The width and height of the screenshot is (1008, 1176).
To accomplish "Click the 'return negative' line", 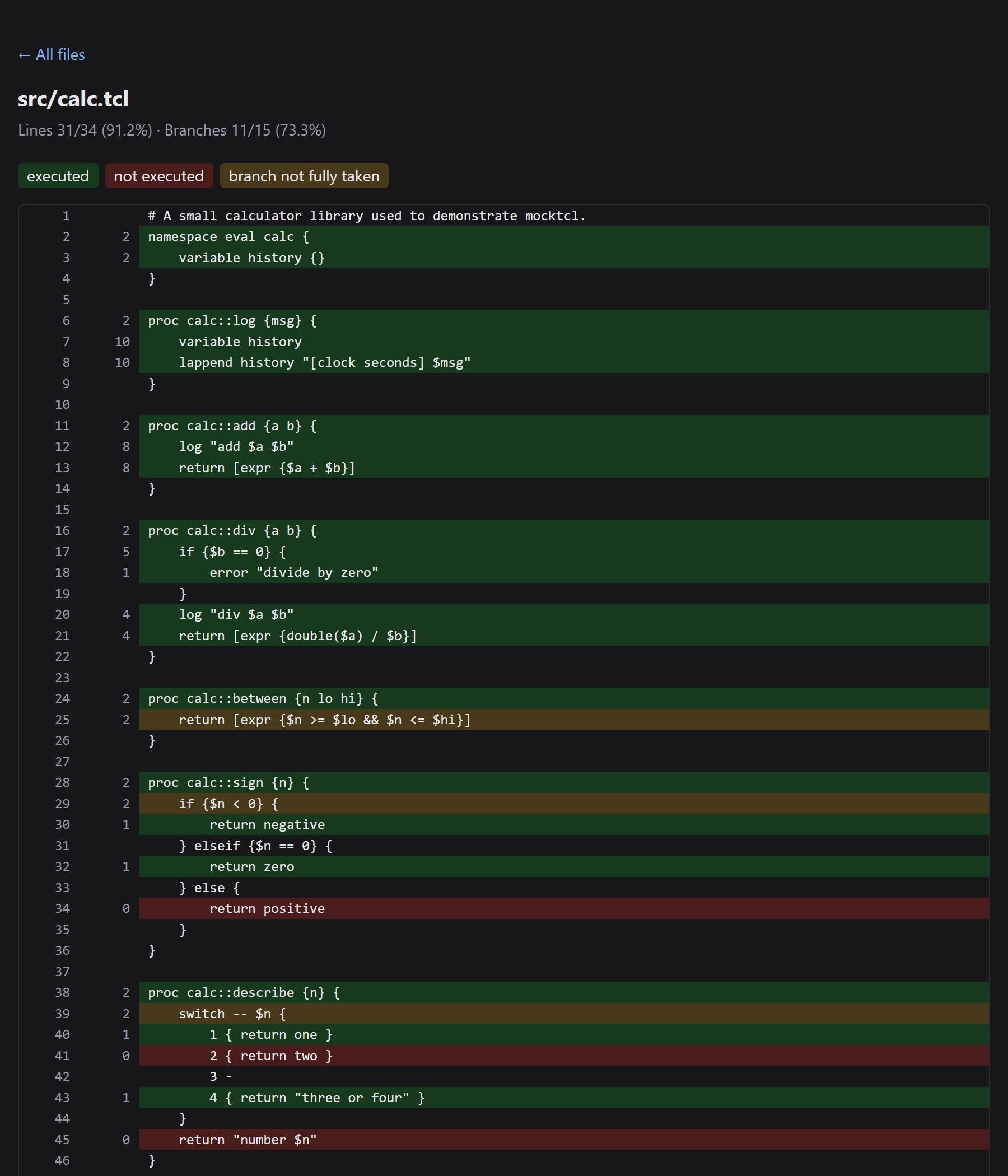I will (564, 825).
